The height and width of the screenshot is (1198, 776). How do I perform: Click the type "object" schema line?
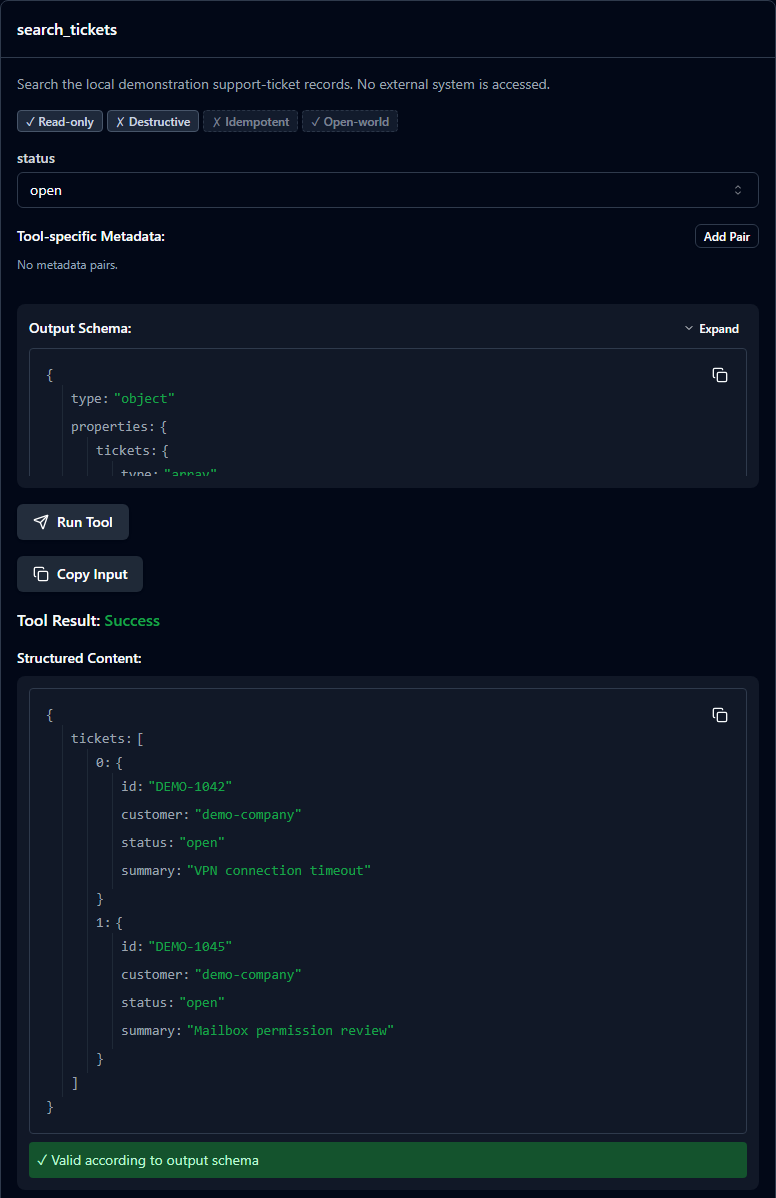[x=123, y=399]
